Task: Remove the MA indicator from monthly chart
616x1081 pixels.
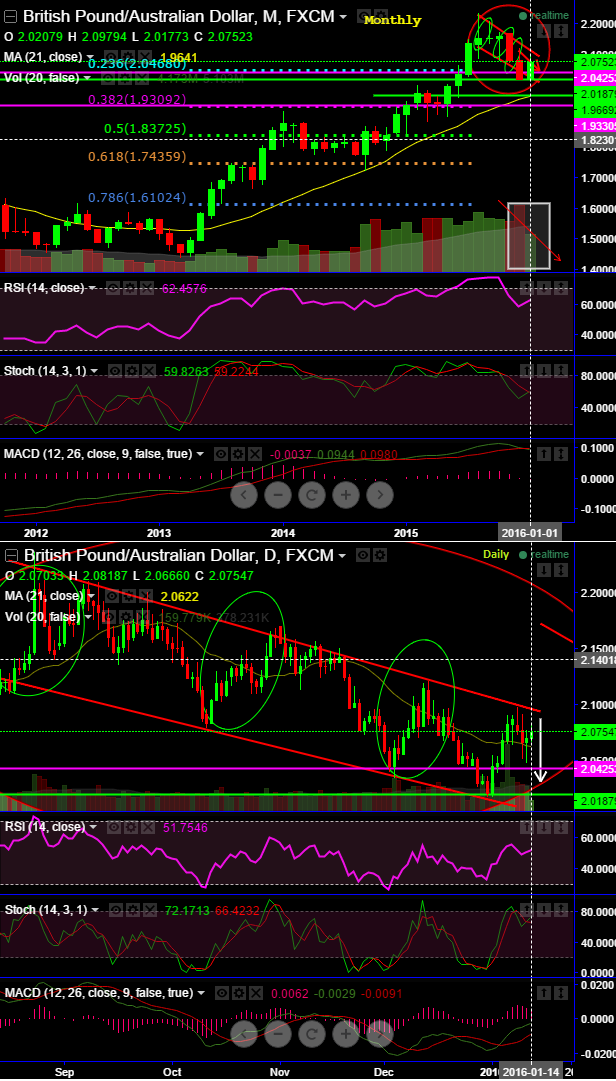Action: point(145,57)
